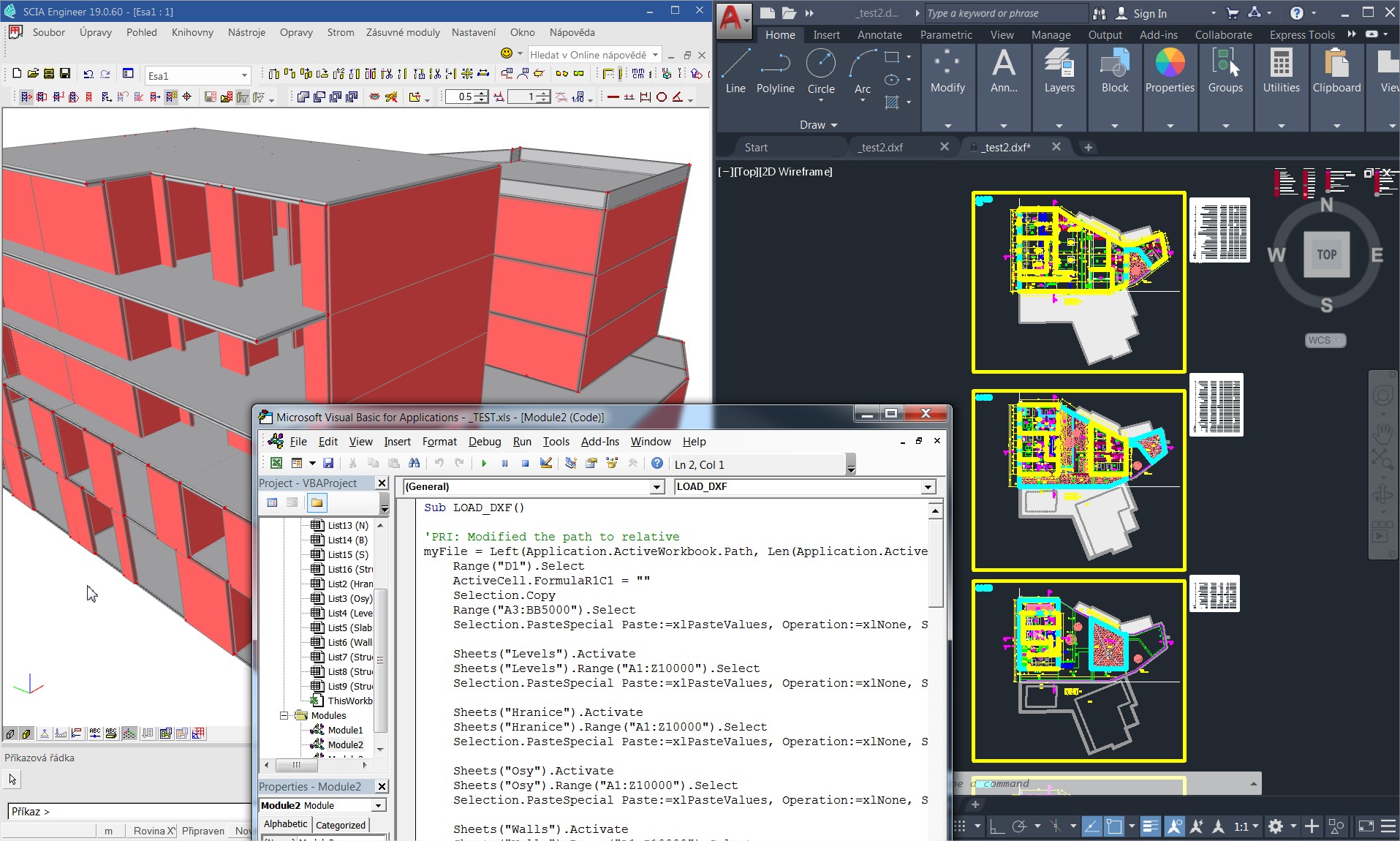This screenshot has width=1400, height=841.
Task: Save the VBA project with disk icon
Action: click(328, 464)
